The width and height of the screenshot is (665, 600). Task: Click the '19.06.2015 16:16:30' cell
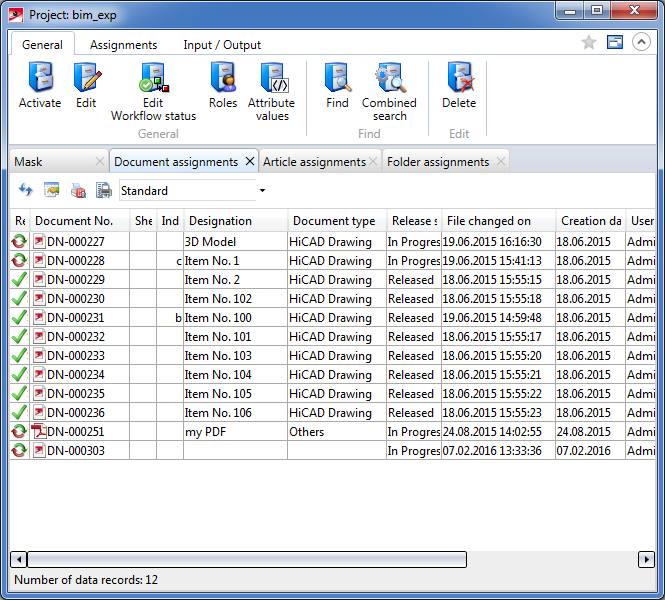pyautogui.click(x=499, y=242)
